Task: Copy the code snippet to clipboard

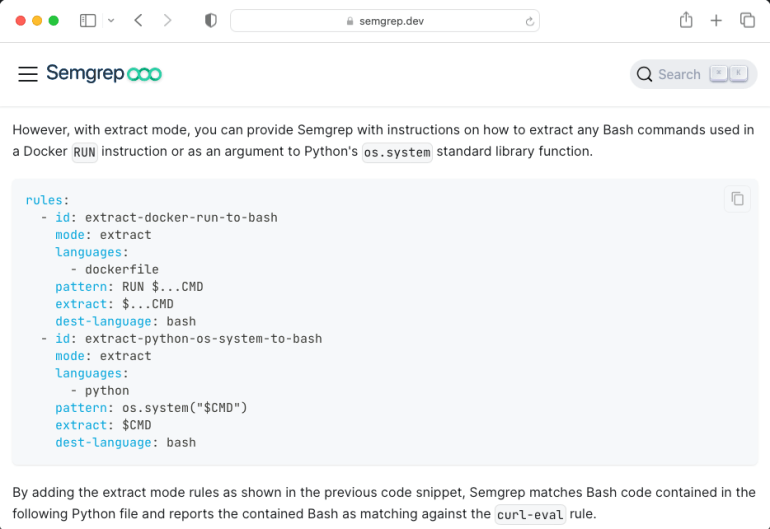Action: pyautogui.click(x=737, y=199)
